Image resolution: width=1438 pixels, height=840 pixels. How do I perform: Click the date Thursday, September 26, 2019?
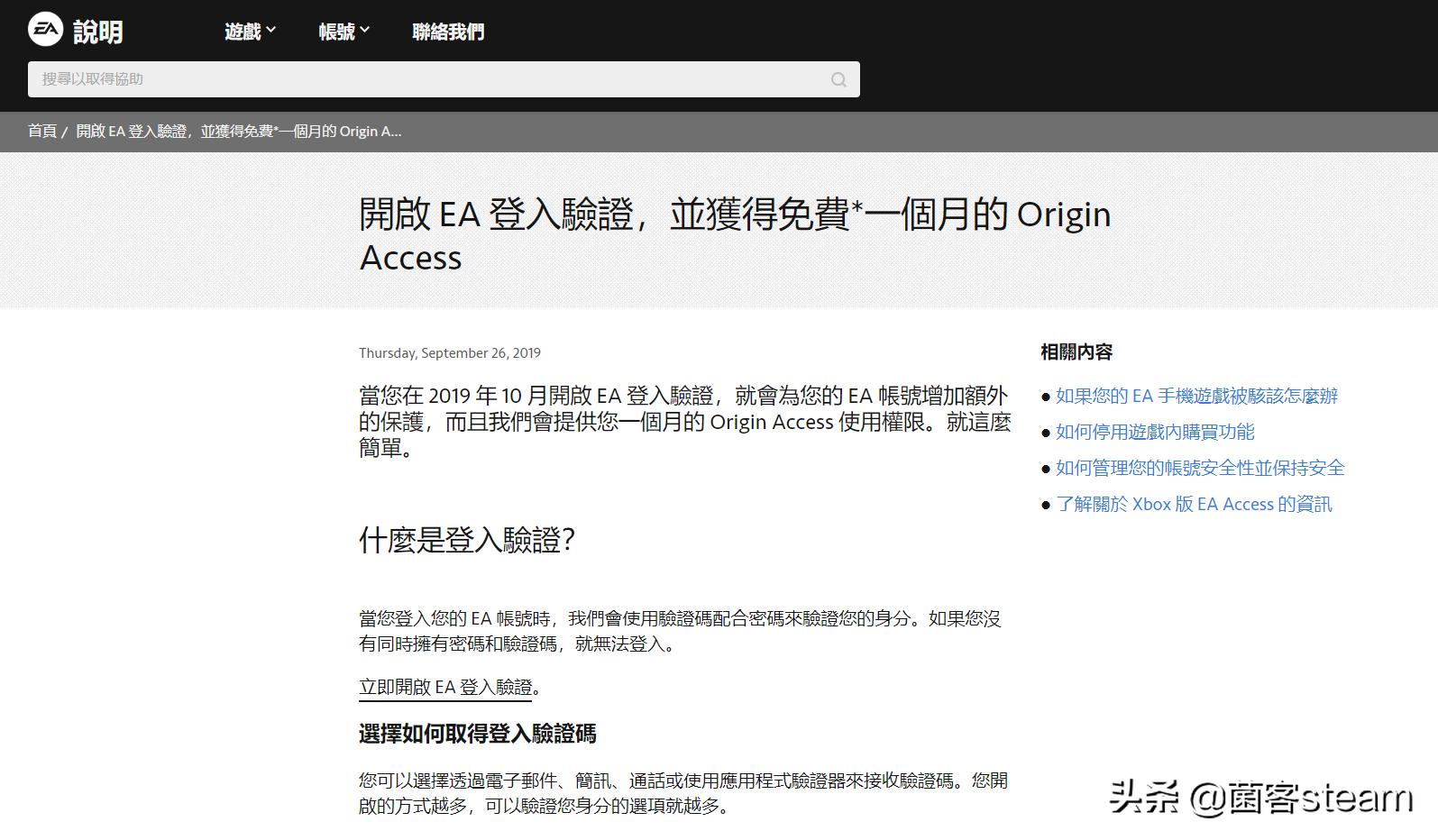tap(450, 353)
